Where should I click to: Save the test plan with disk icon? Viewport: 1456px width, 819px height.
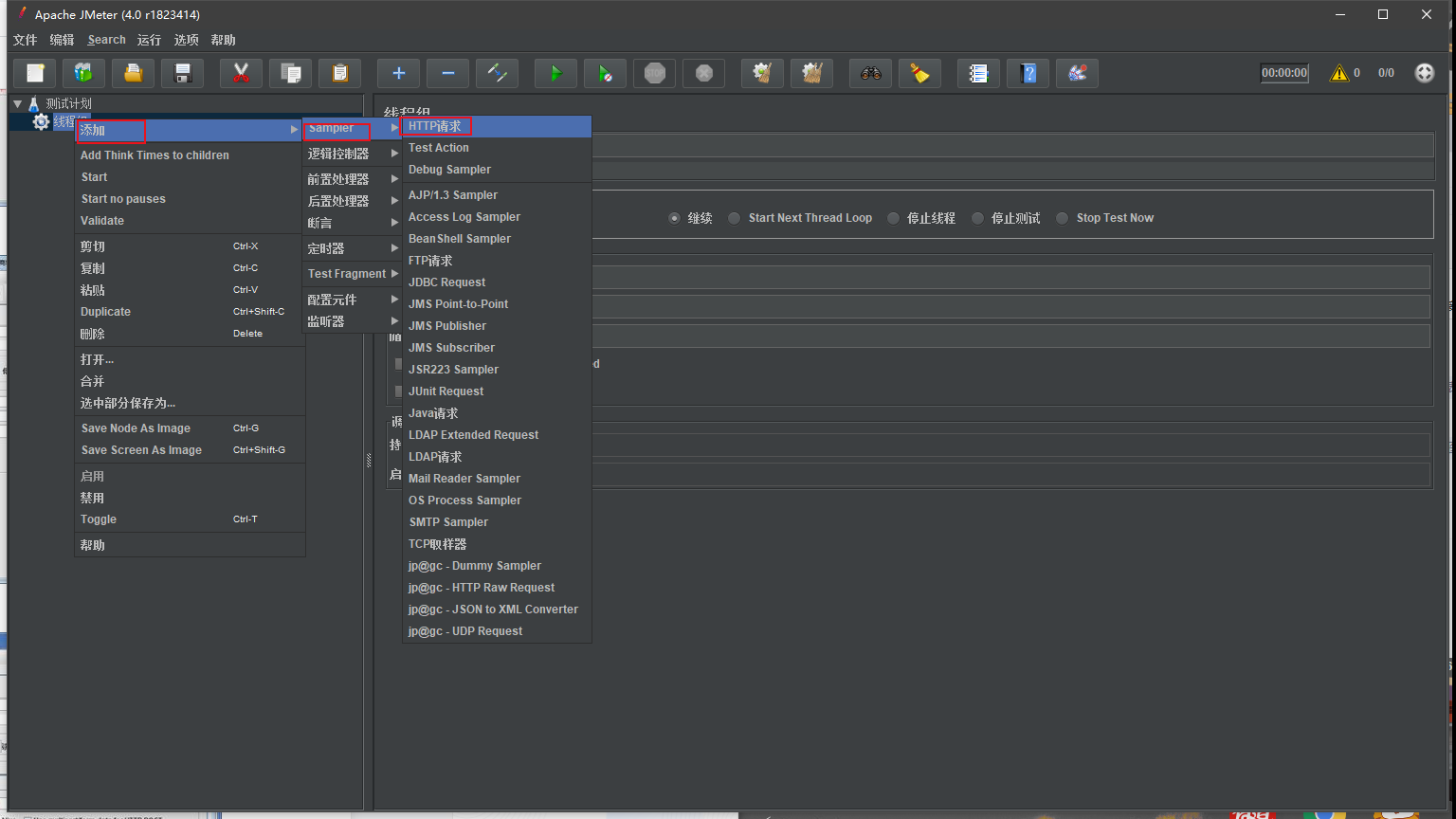pos(183,73)
